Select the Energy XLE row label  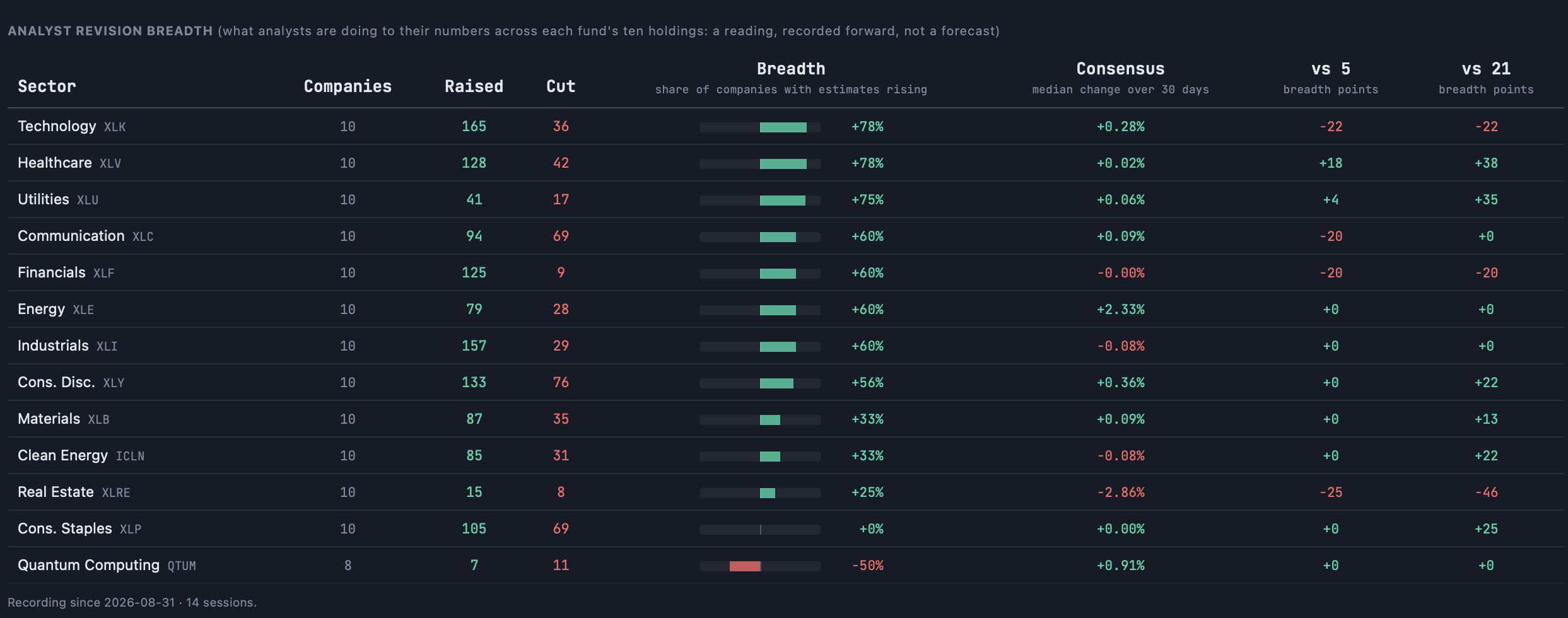pyautogui.click(x=56, y=309)
